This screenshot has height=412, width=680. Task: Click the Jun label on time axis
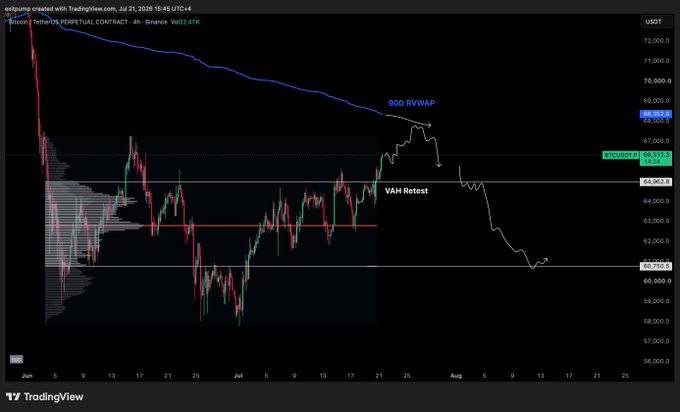tap(27, 376)
